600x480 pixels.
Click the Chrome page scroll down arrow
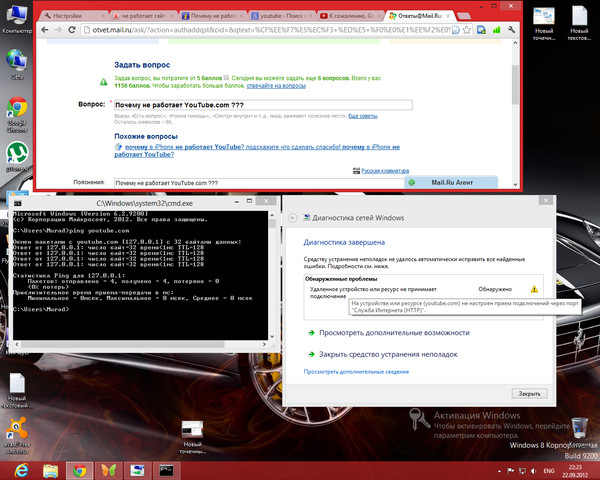tap(515, 184)
